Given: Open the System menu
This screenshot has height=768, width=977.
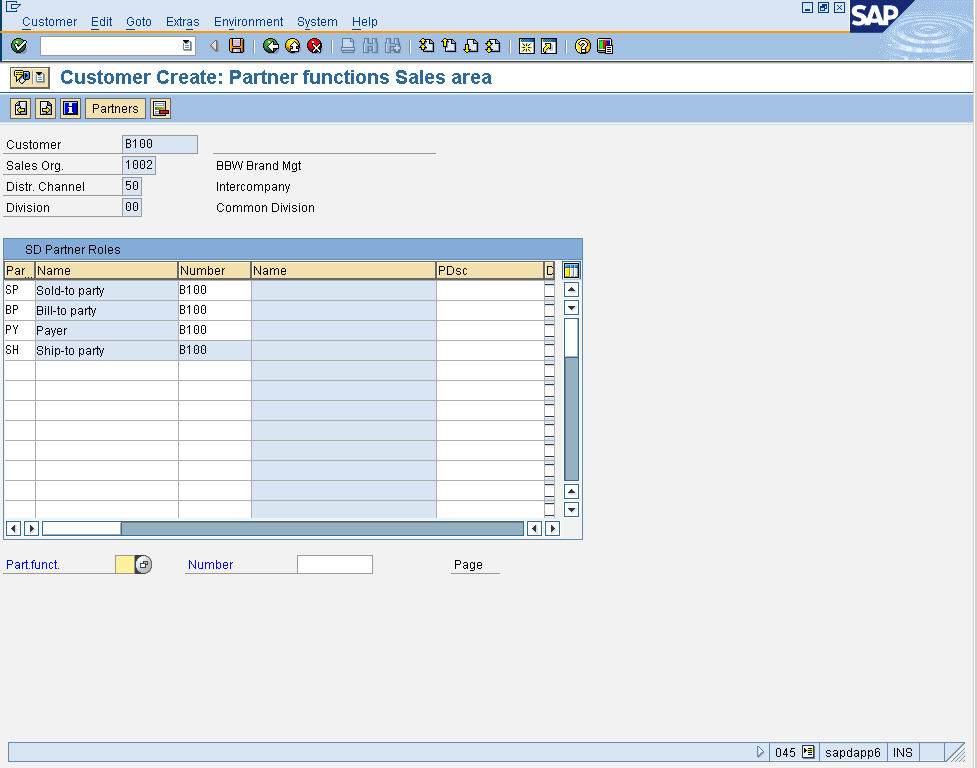Looking at the screenshot, I should click(x=317, y=22).
